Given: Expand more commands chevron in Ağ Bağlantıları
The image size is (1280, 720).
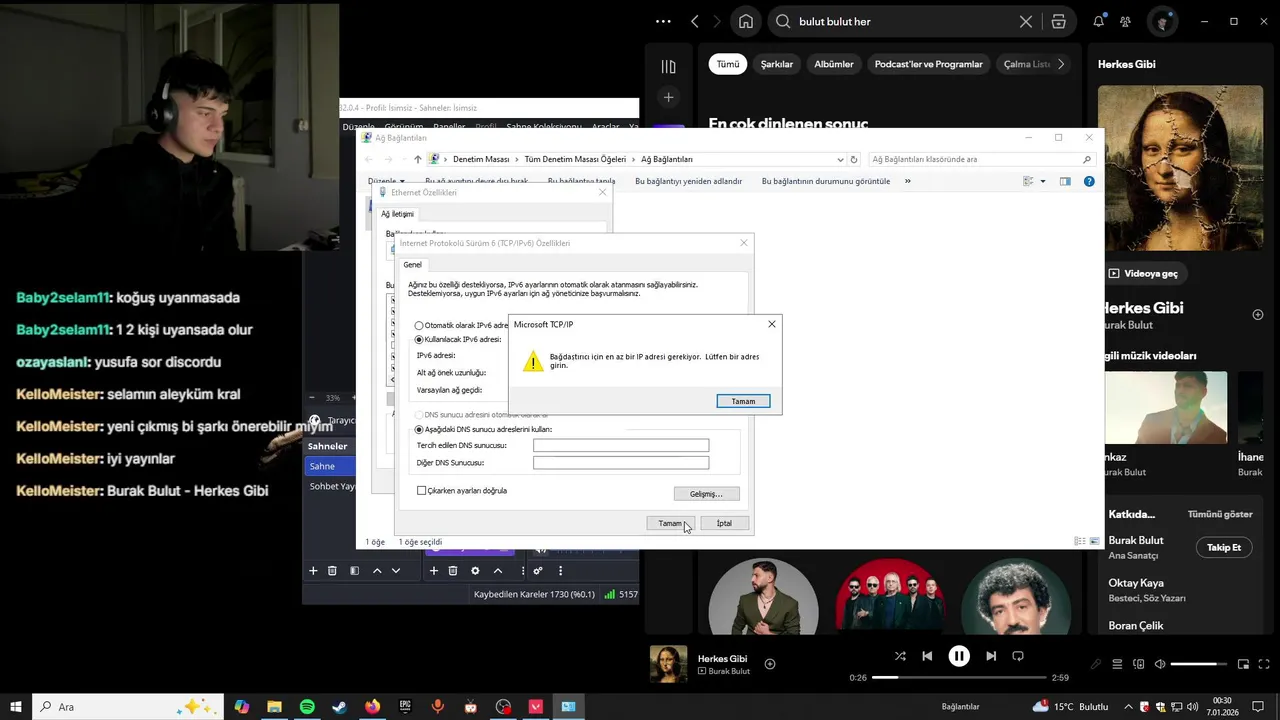Looking at the screenshot, I should pyautogui.click(x=908, y=181).
